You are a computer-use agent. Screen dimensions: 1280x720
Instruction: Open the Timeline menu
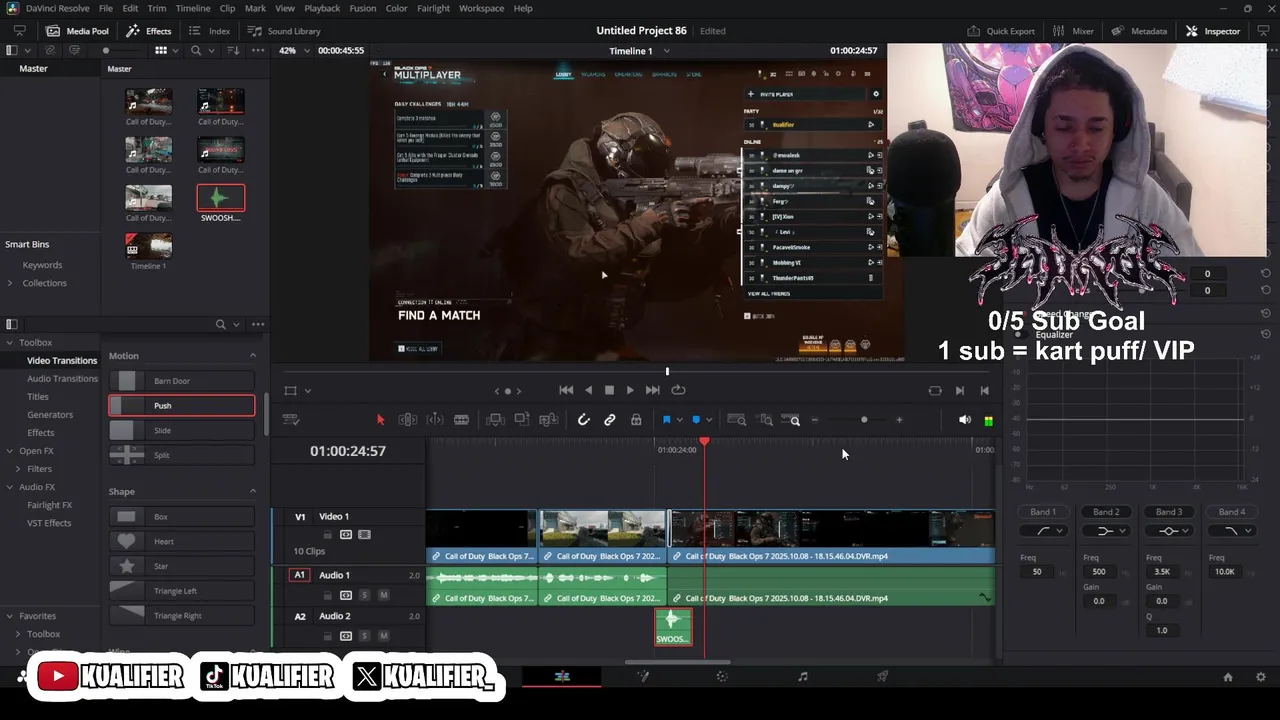pos(193,8)
